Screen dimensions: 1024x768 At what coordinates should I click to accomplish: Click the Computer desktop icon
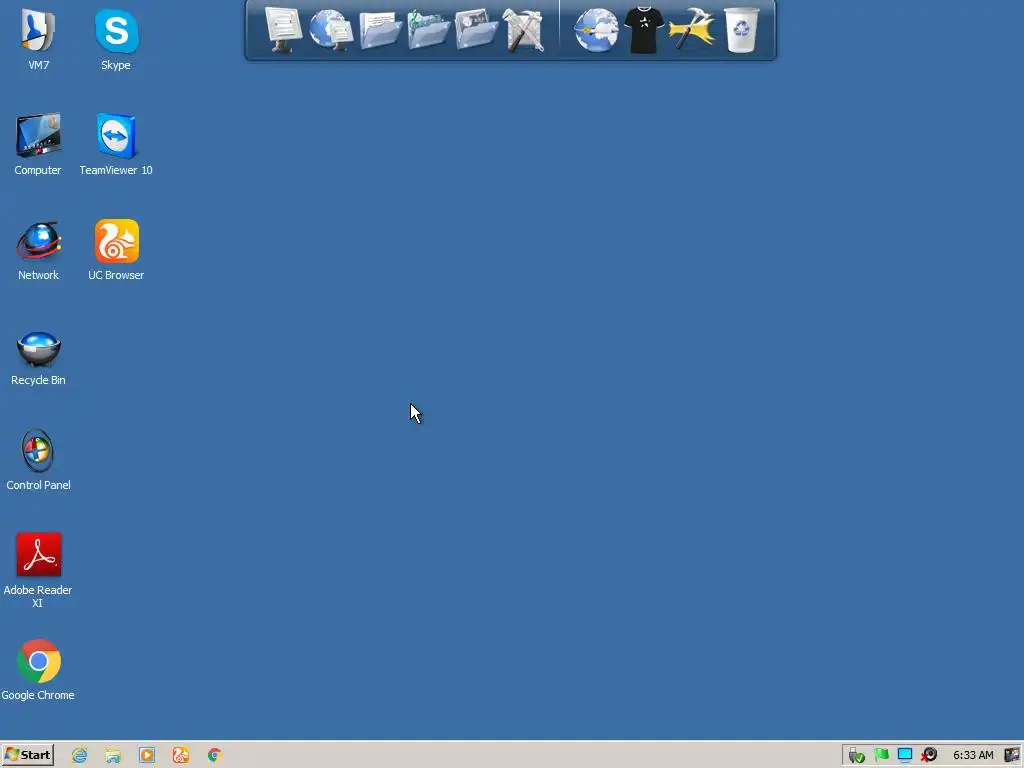coord(38,144)
